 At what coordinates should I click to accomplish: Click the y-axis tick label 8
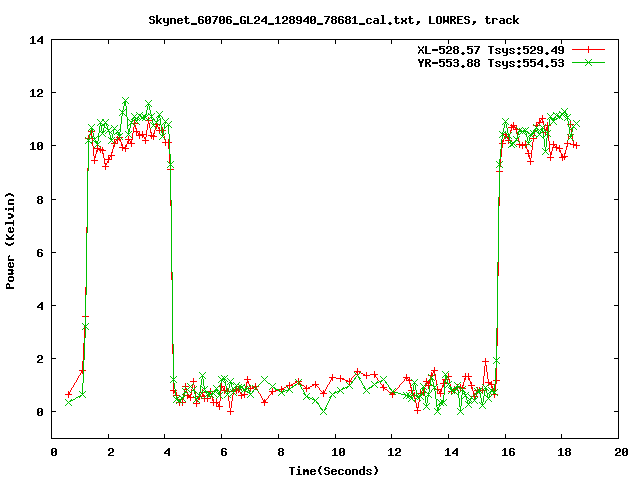pos(40,200)
